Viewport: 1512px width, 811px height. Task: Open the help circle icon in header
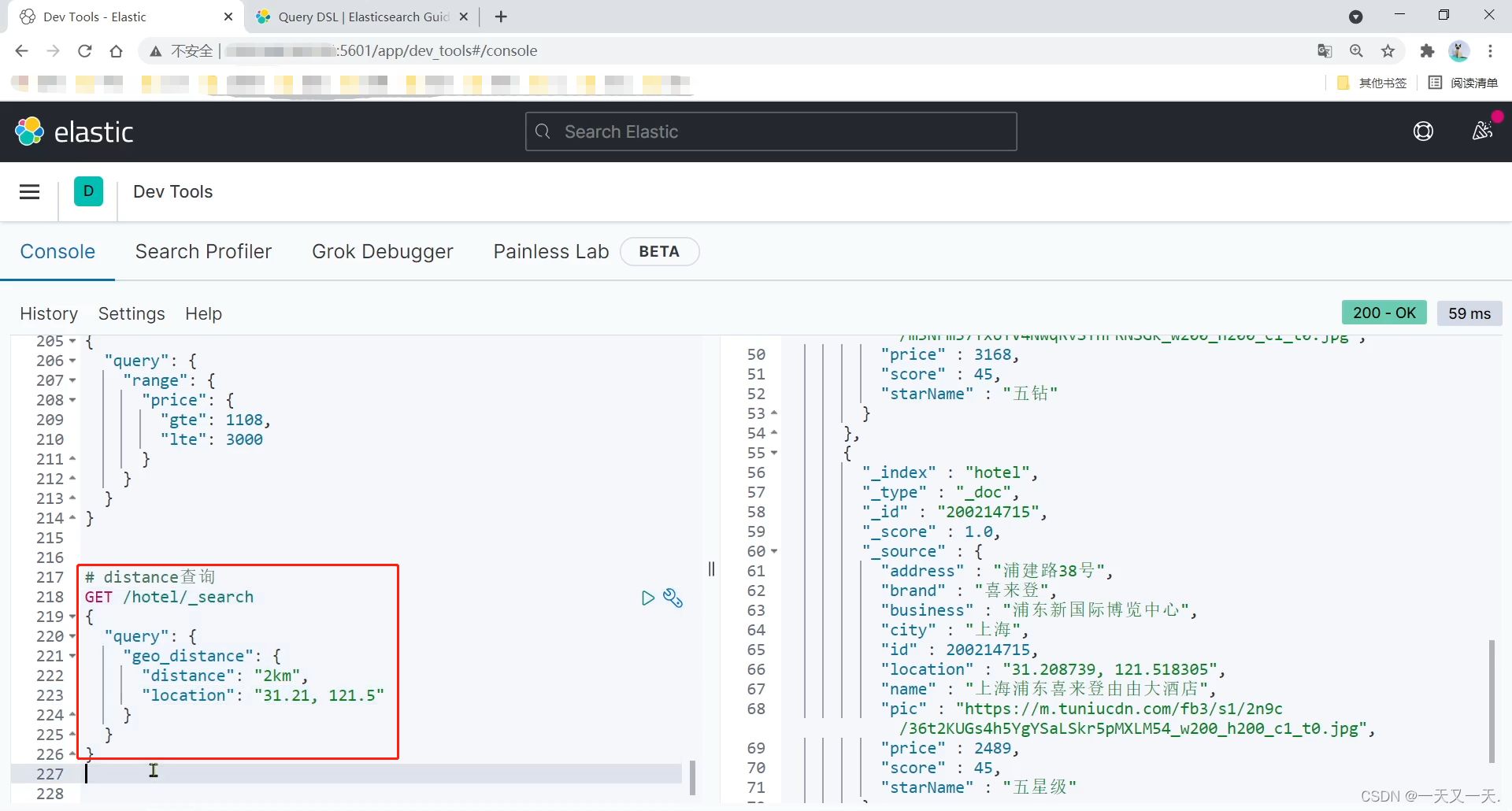[1423, 131]
